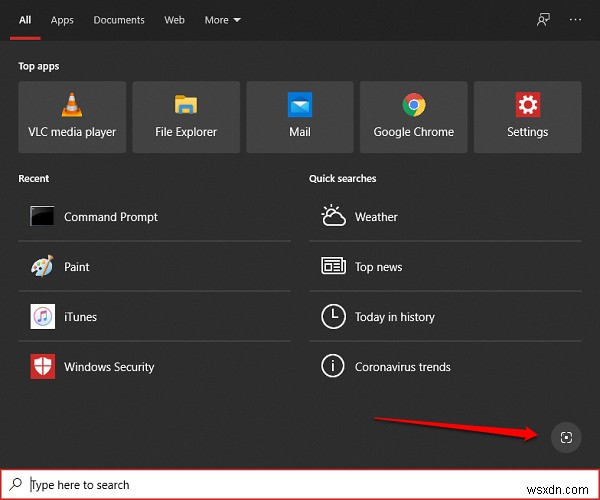
Task: Click the Type here to search box
Action: [x=300, y=484]
